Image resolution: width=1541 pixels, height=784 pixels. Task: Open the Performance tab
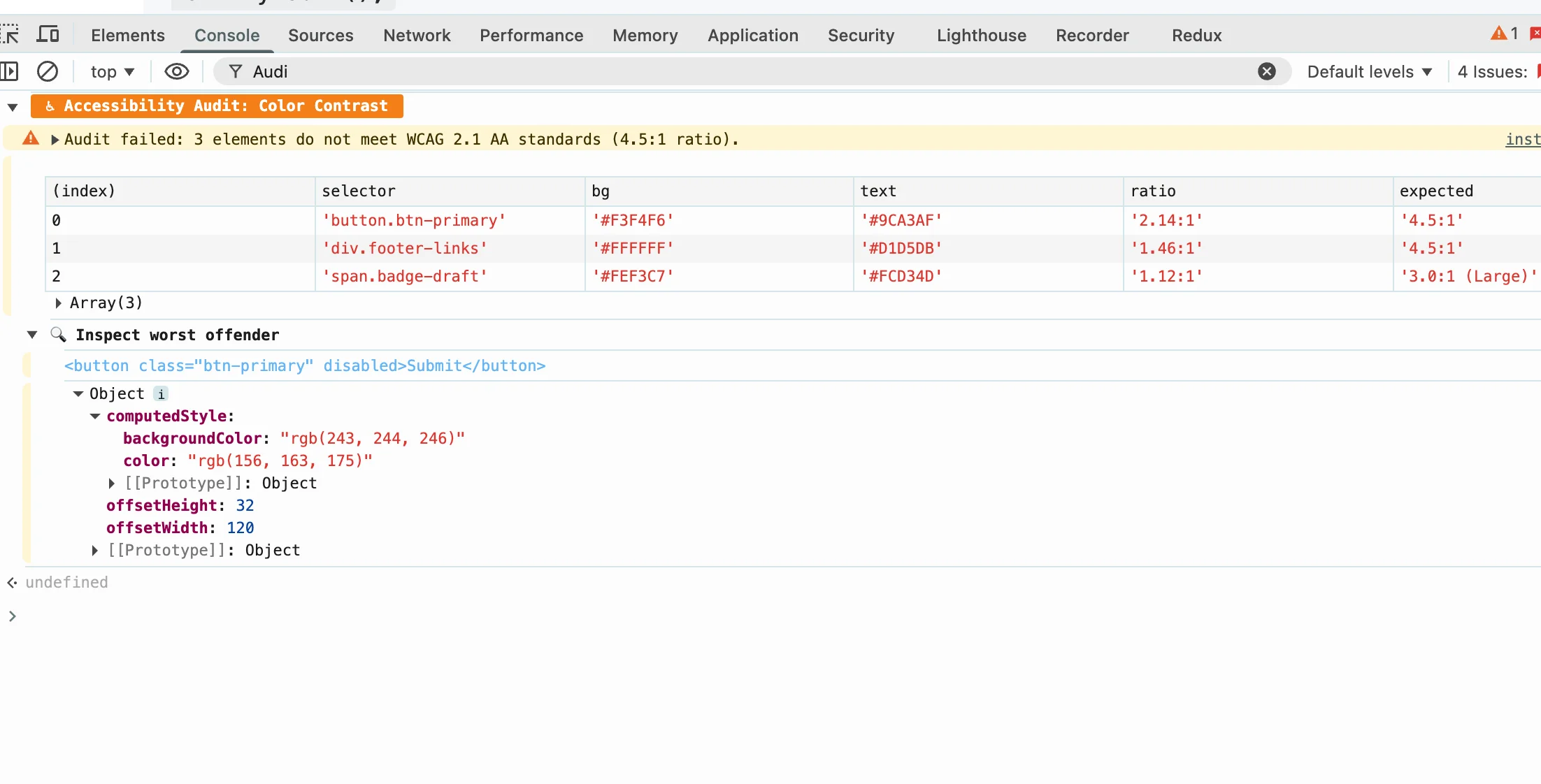click(x=531, y=35)
